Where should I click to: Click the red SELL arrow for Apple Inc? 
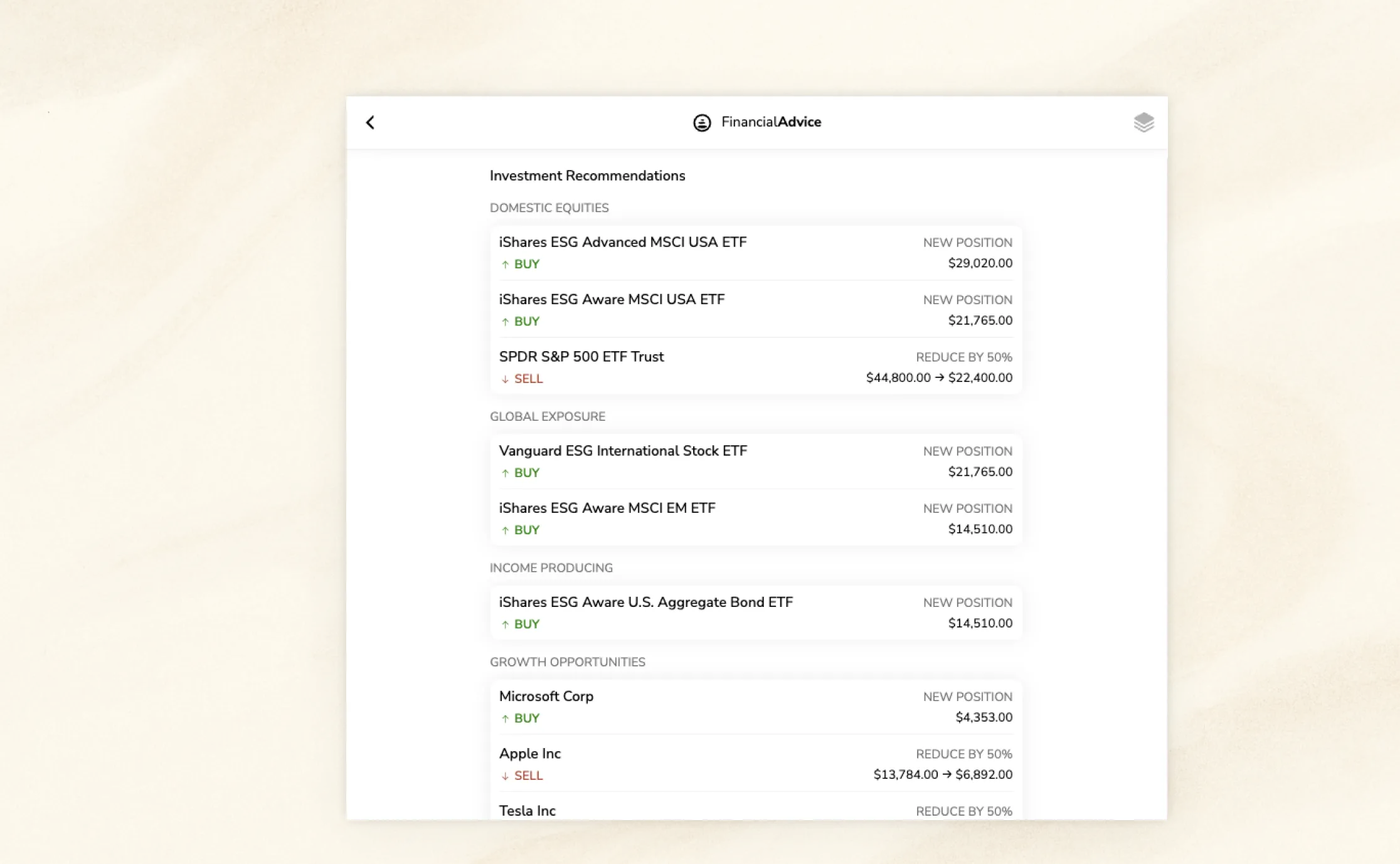pos(504,776)
